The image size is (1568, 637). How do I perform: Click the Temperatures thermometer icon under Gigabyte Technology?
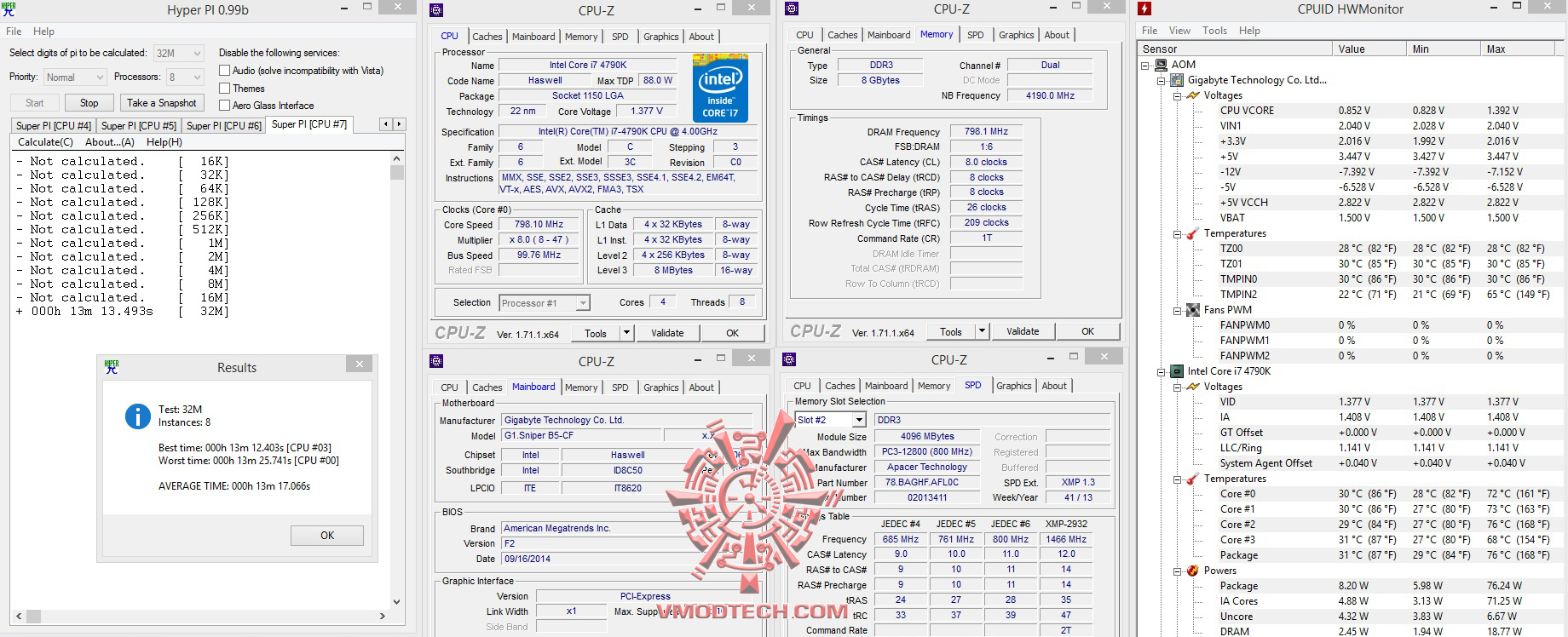click(x=1193, y=233)
